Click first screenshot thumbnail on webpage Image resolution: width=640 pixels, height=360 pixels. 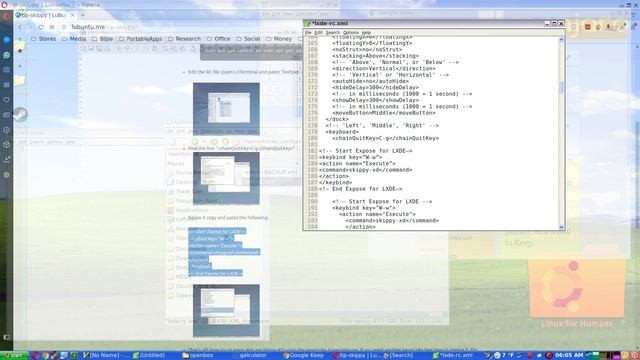pos(226,109)
